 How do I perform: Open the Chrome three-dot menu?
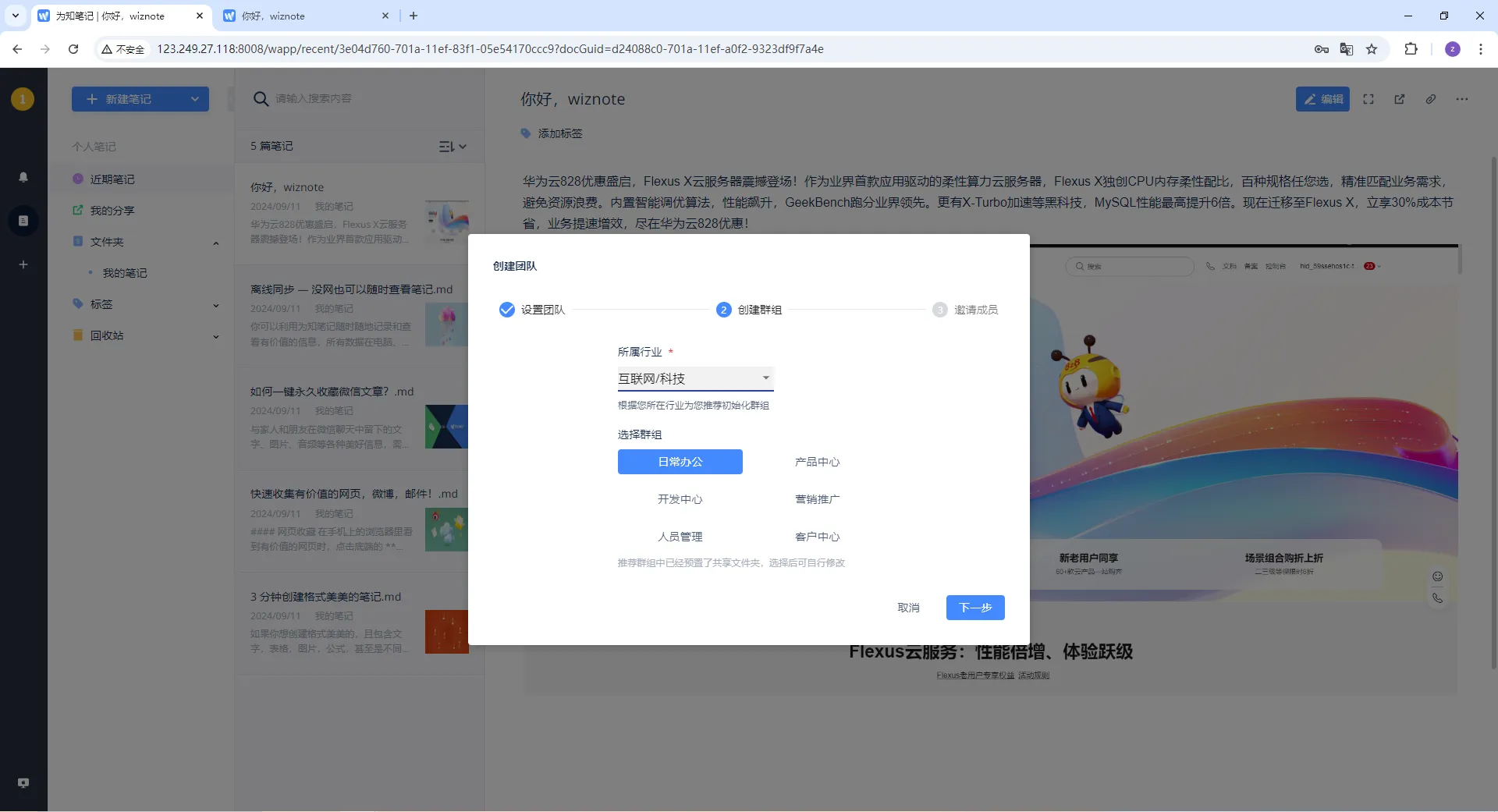point(1481,49)
